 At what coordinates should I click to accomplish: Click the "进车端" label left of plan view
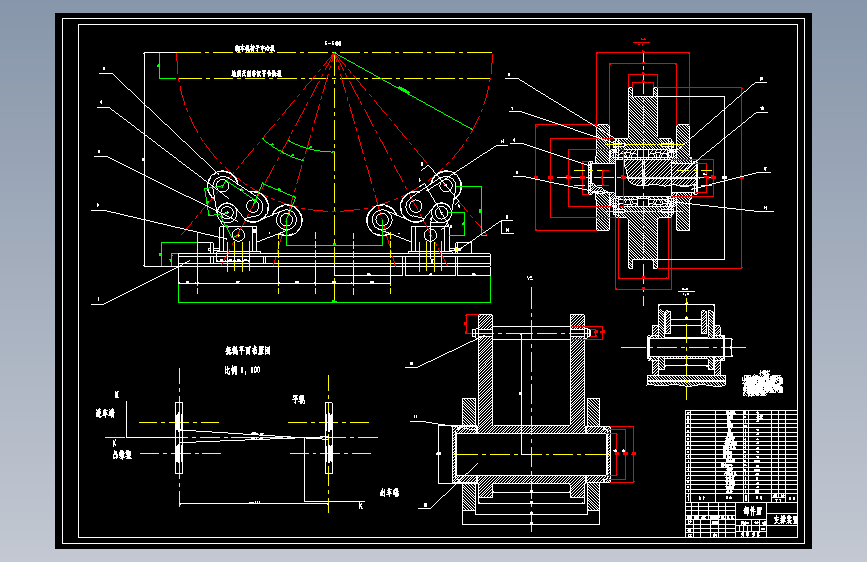pos(105,413)
